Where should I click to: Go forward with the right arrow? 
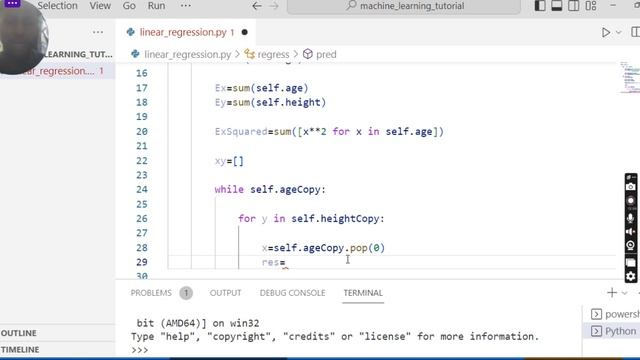pyautogui.click(x=274, y=6)
